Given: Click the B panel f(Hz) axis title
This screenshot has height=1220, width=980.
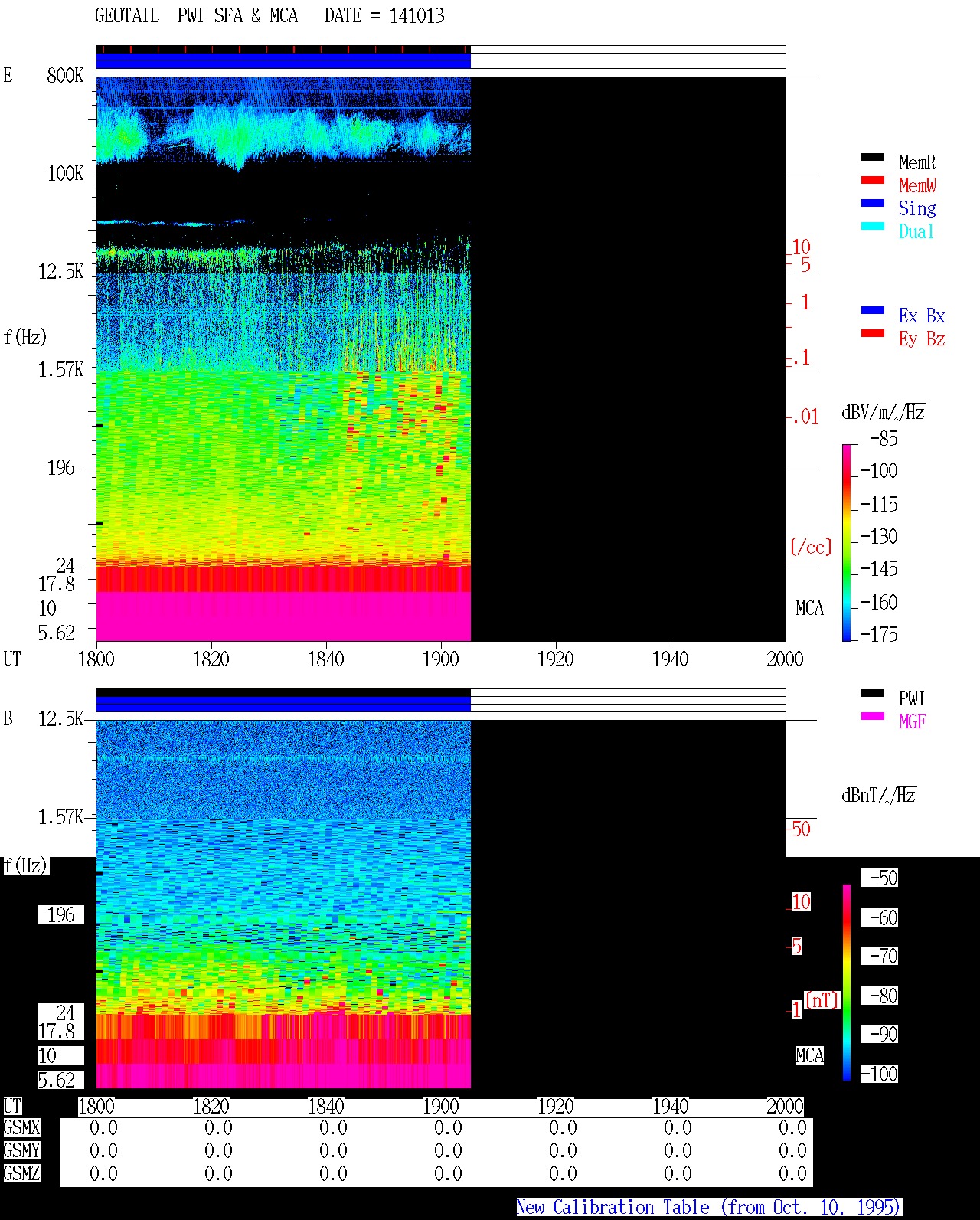Looking at the screenshot, I should point(25,865).
